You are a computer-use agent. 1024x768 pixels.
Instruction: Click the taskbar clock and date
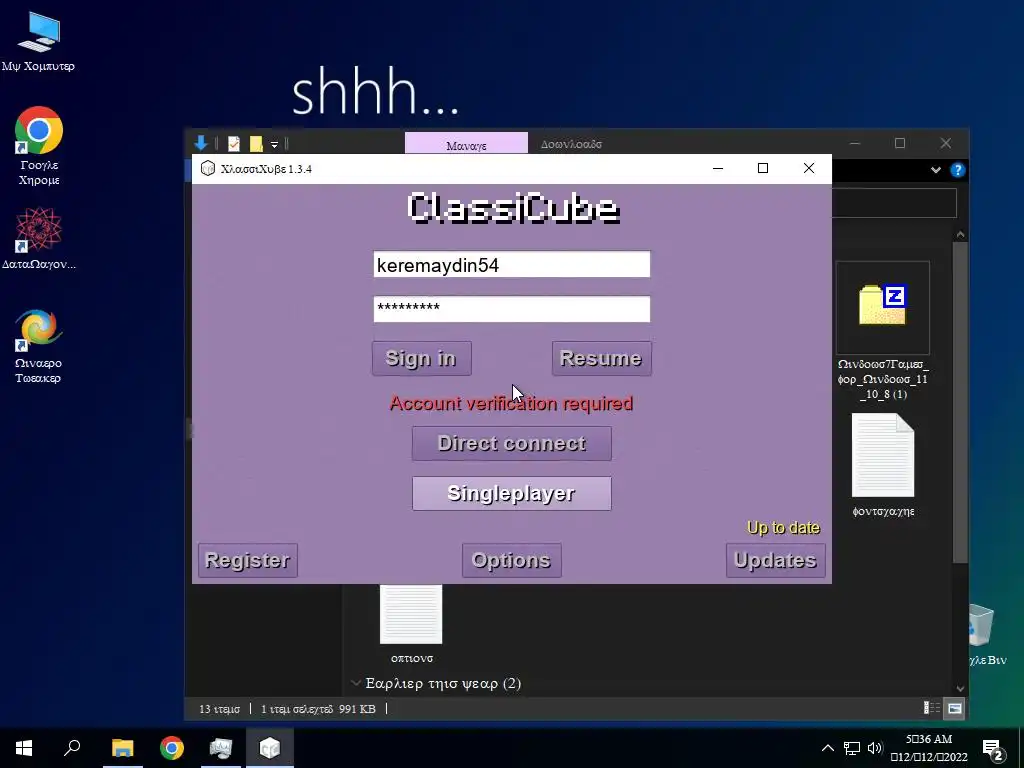[x=929, y=748]
